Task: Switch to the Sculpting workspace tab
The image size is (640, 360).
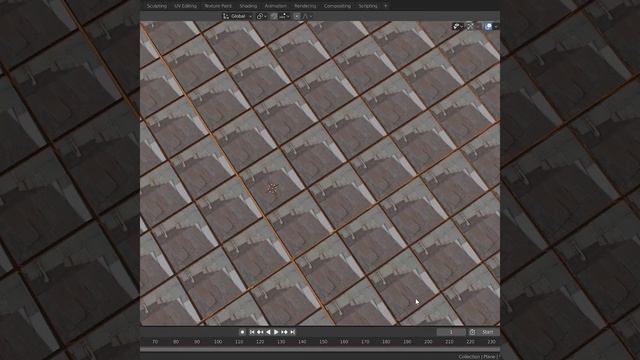Action: (157, 6)
